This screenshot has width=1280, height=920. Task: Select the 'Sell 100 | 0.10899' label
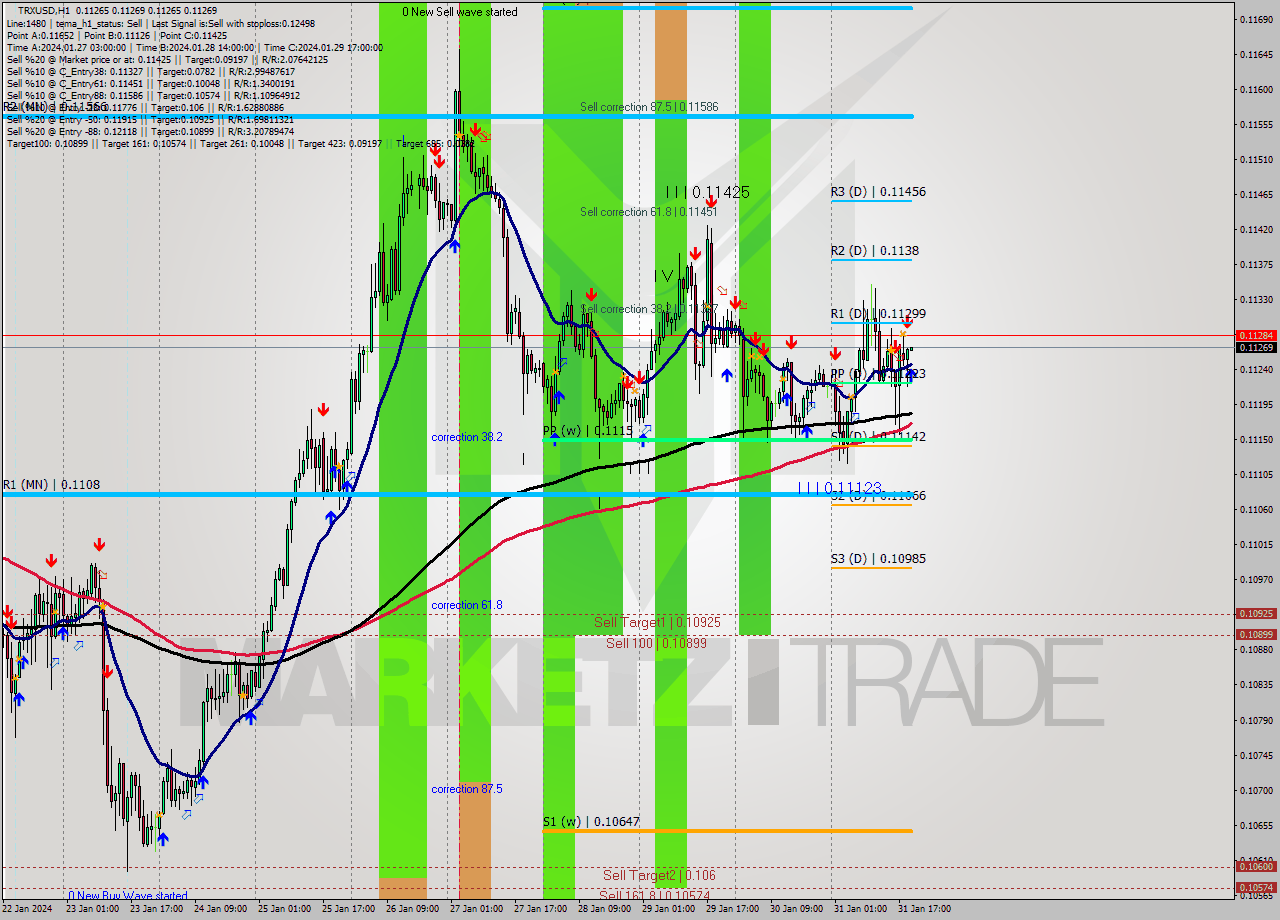(656, 642)
